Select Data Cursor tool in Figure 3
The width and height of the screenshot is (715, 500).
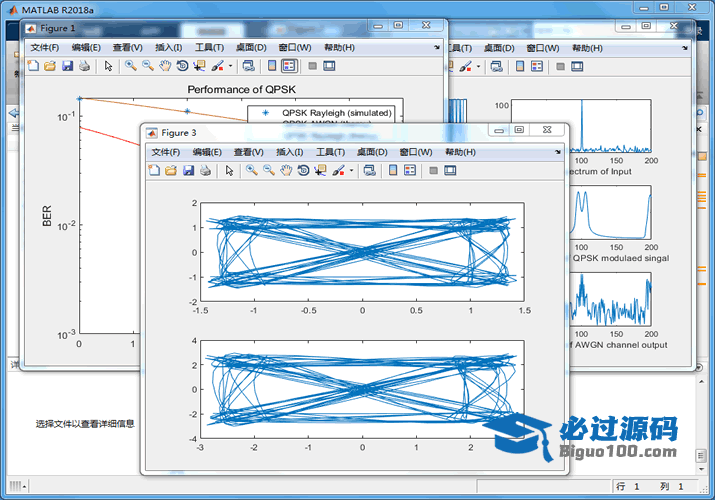321,170
